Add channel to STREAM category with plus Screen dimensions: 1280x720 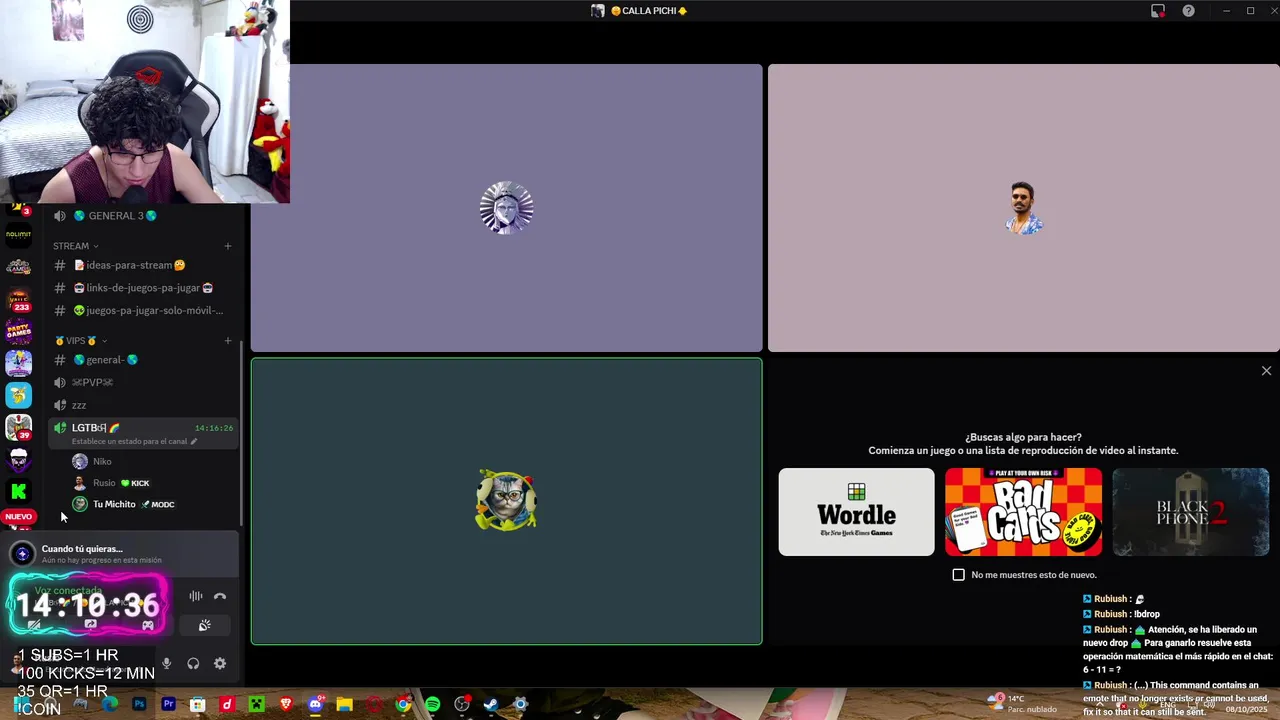228,246
